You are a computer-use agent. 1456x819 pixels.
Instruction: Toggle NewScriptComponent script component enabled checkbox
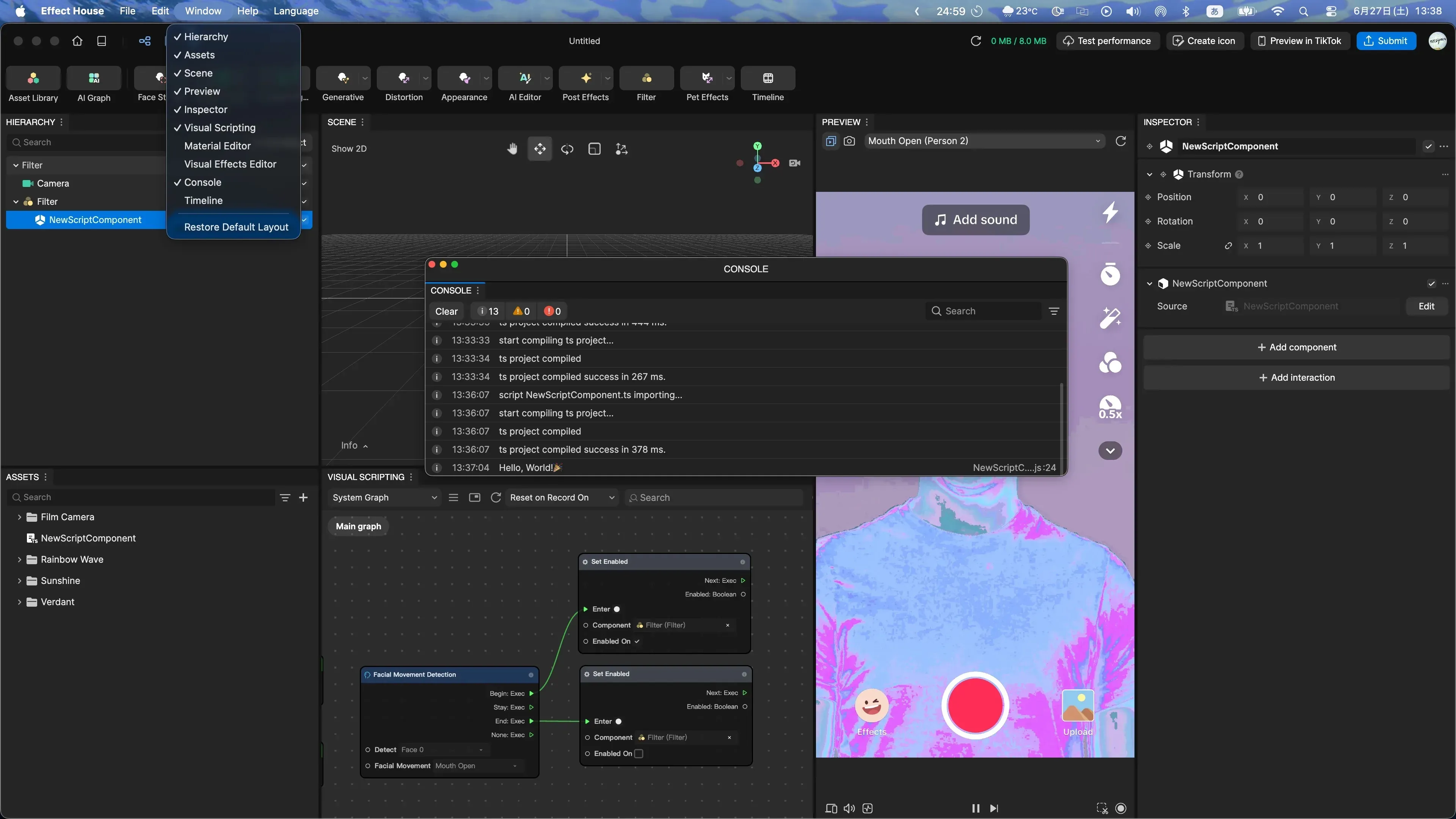click(1431, 284)
